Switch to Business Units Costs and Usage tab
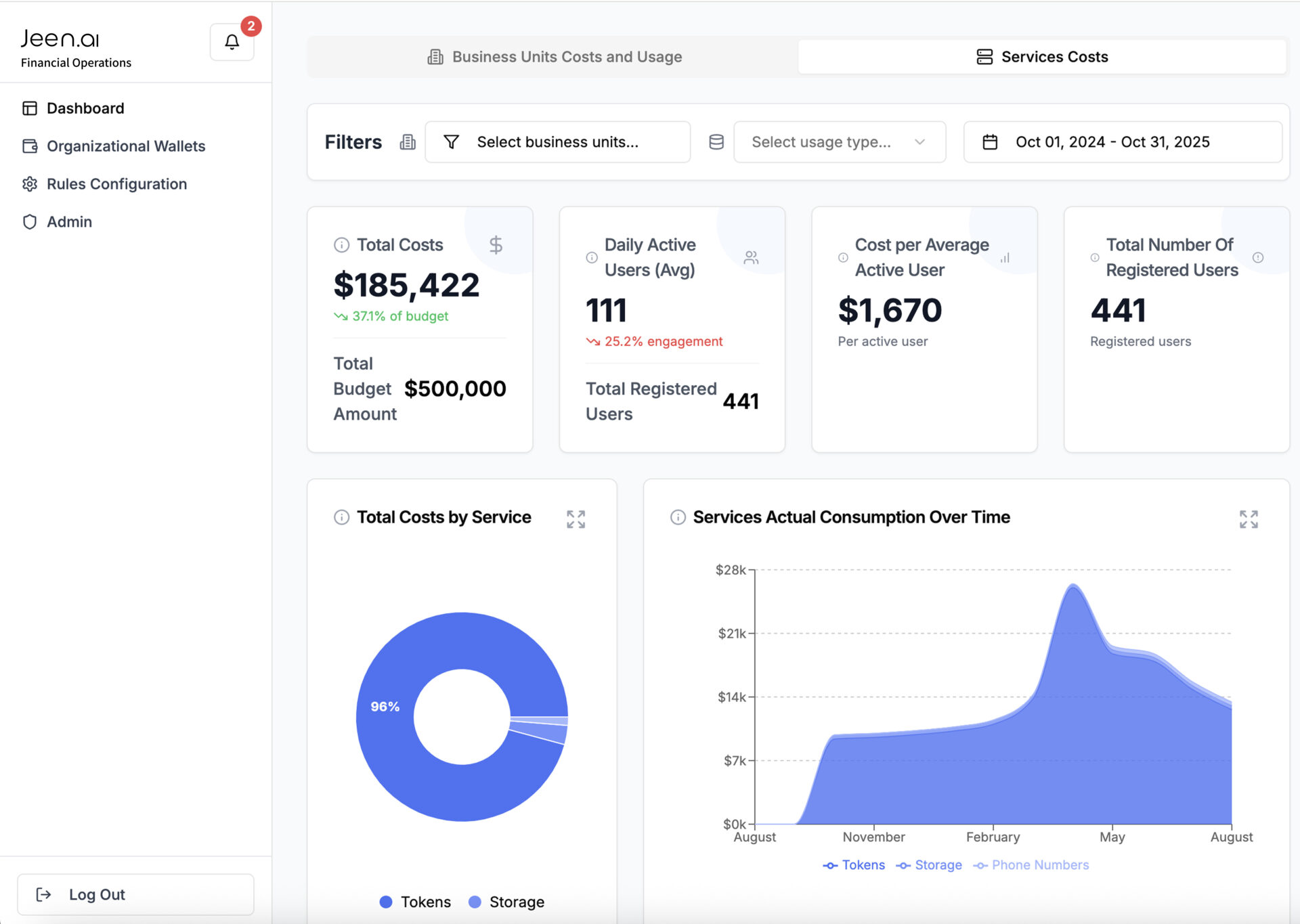This screenshot has width=1300, height=924. pos(553,57)
